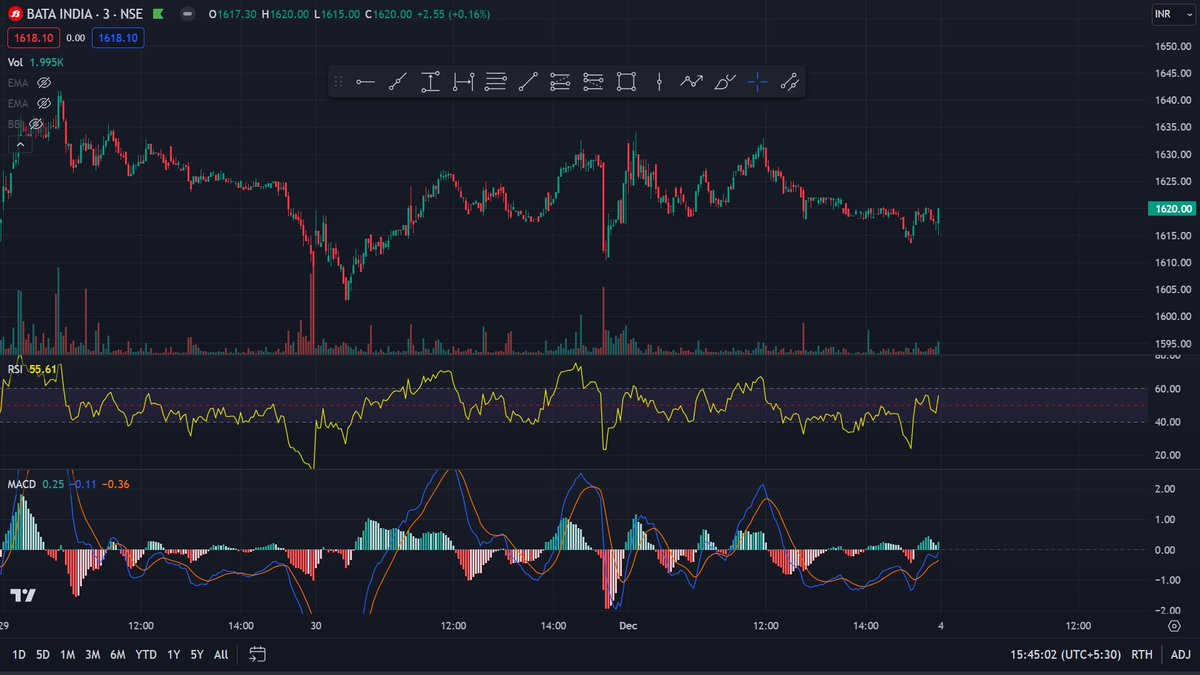Switch to the 1Y date range
Viewport: 1200px width, 675px height.
click(x=174, y=655)
